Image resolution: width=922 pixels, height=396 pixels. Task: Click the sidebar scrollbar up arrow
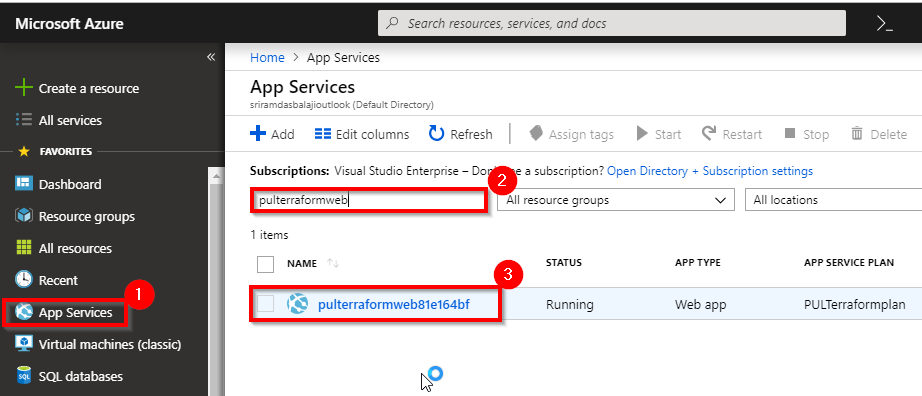click(216, 175)
